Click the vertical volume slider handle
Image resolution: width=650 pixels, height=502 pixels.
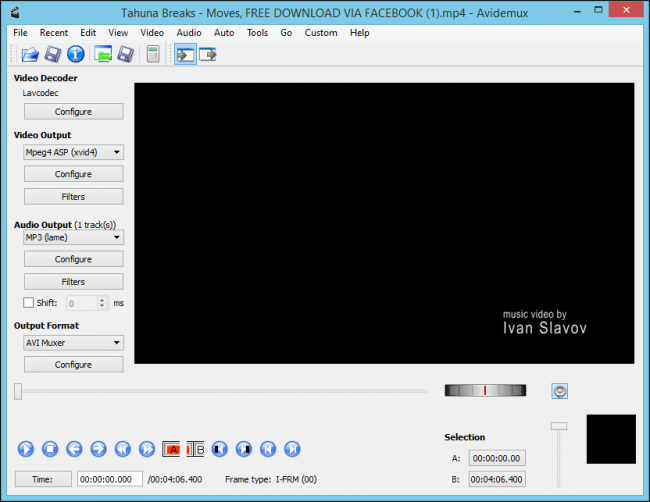[x=559, y=426]
